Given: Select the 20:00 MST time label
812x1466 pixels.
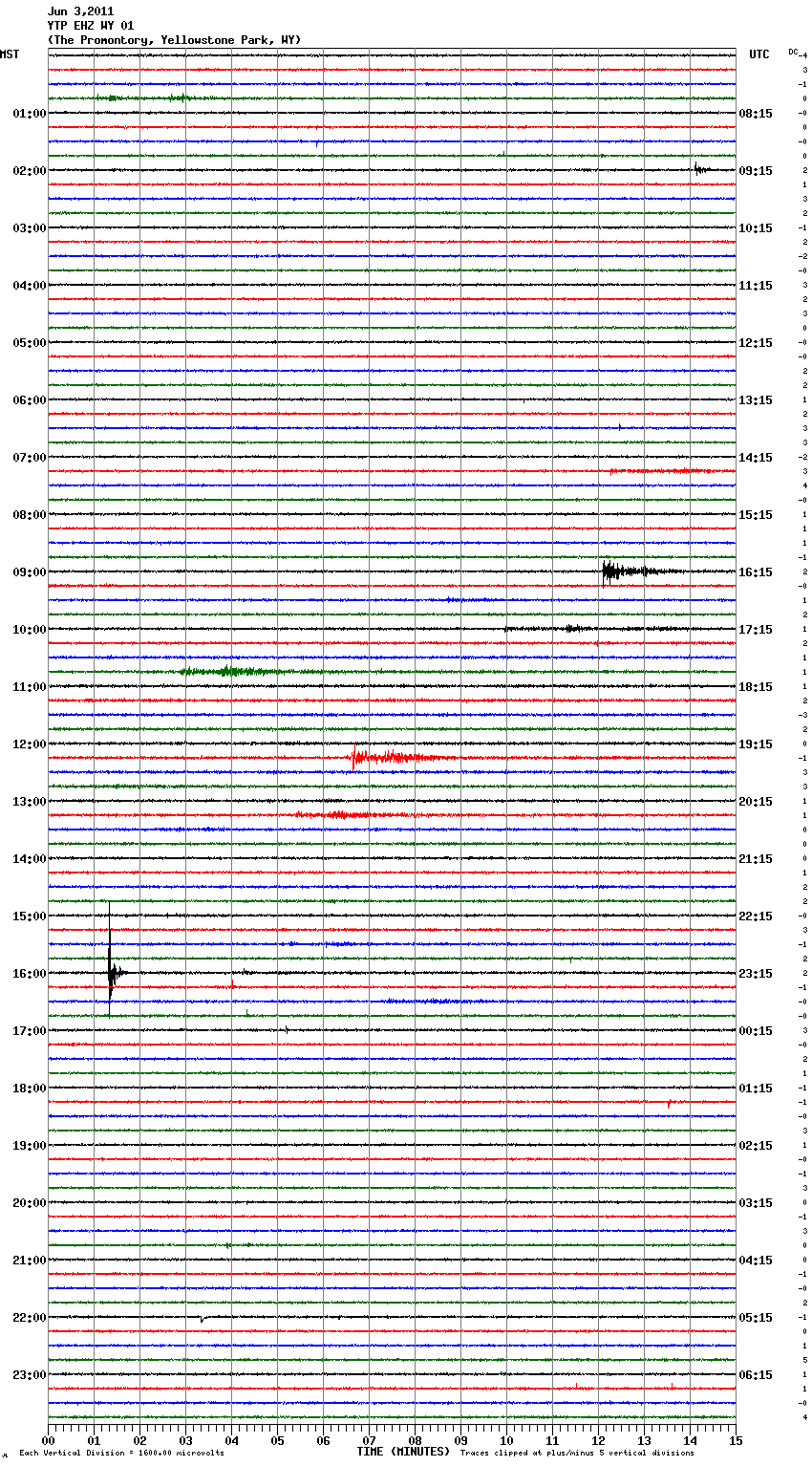Looking at the screenshot, I should click(x=29, y=1203).
